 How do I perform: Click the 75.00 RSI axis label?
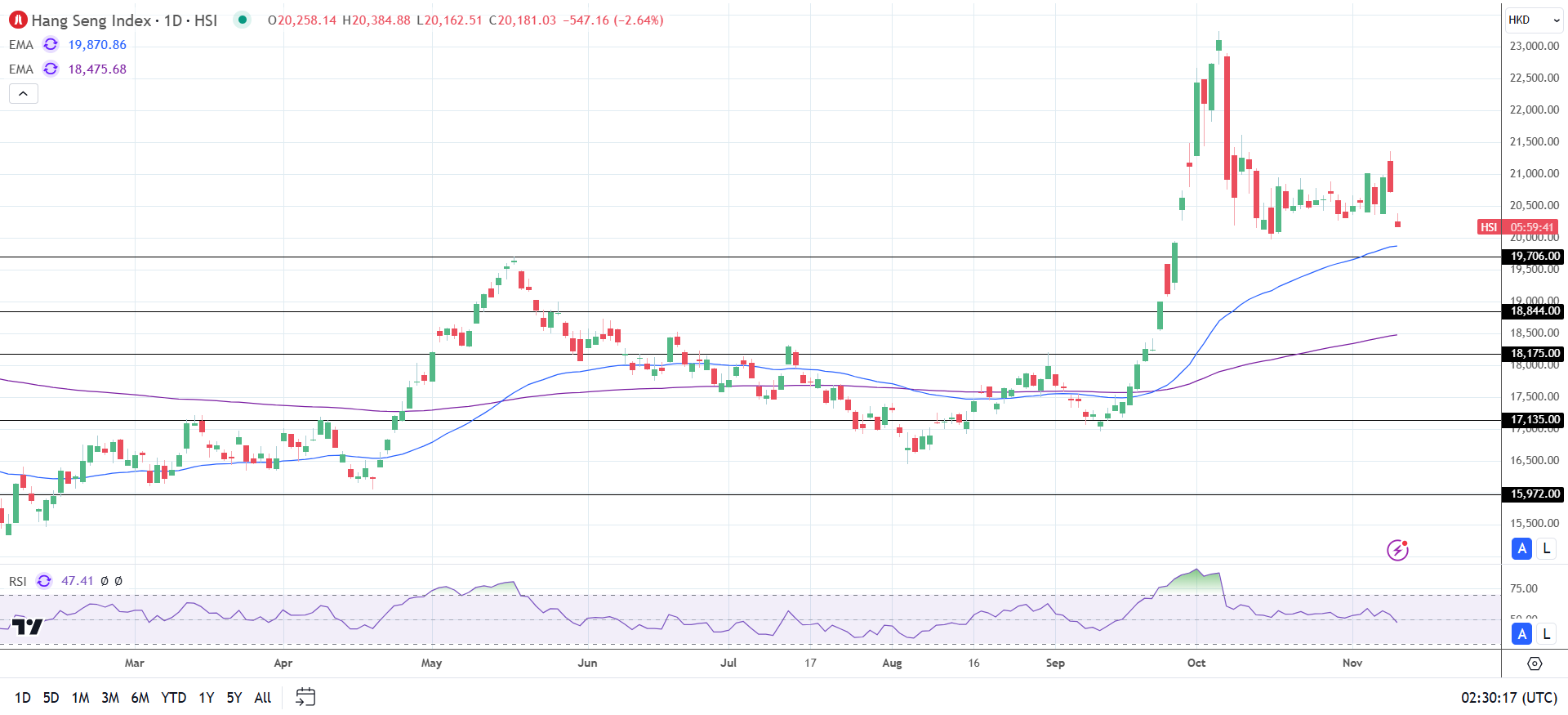[x=1524, y=588]
